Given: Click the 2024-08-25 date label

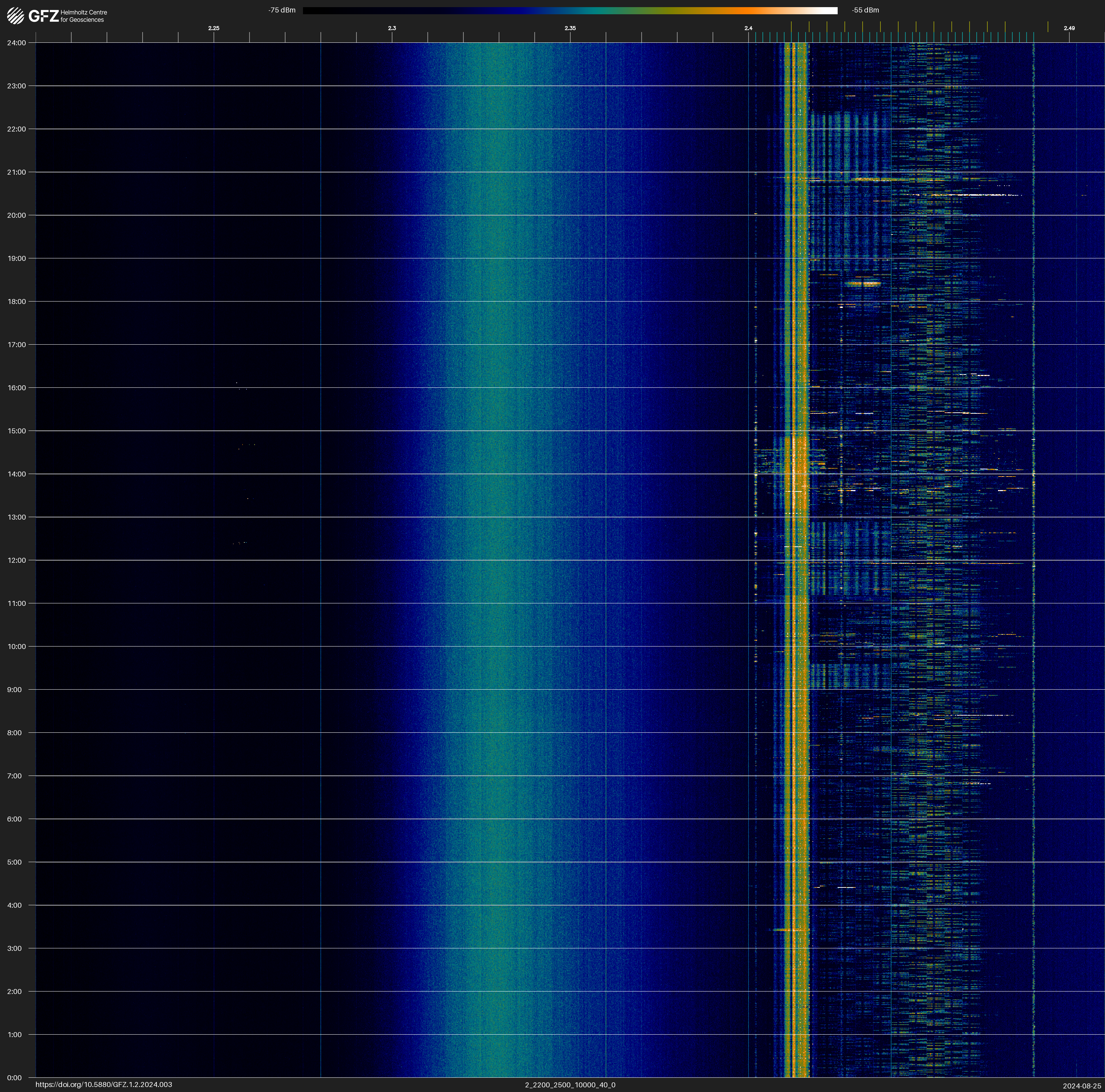Looking at the screenshot, I should point(1081,1085).
